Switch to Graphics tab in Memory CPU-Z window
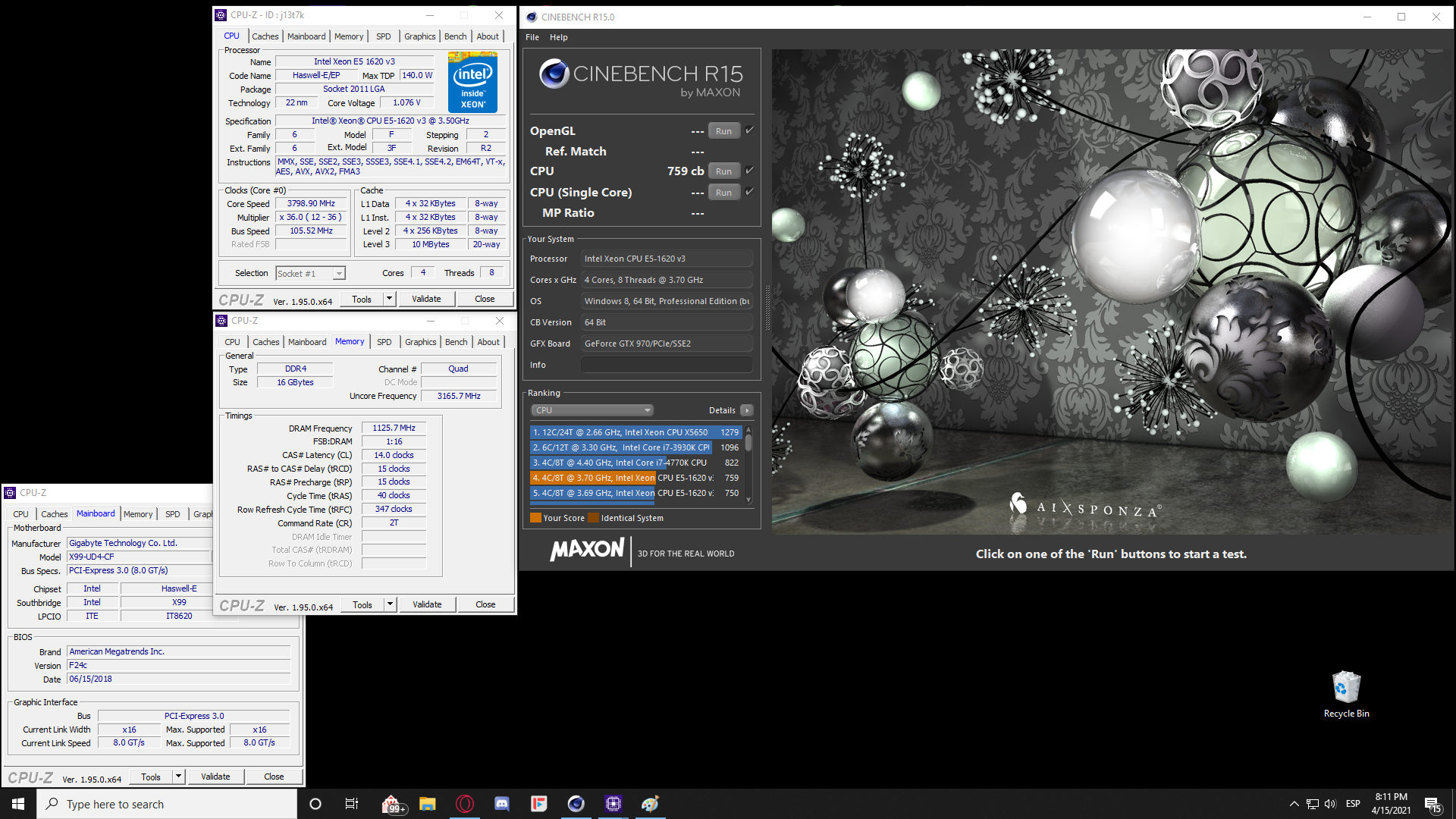 (421, 342)
